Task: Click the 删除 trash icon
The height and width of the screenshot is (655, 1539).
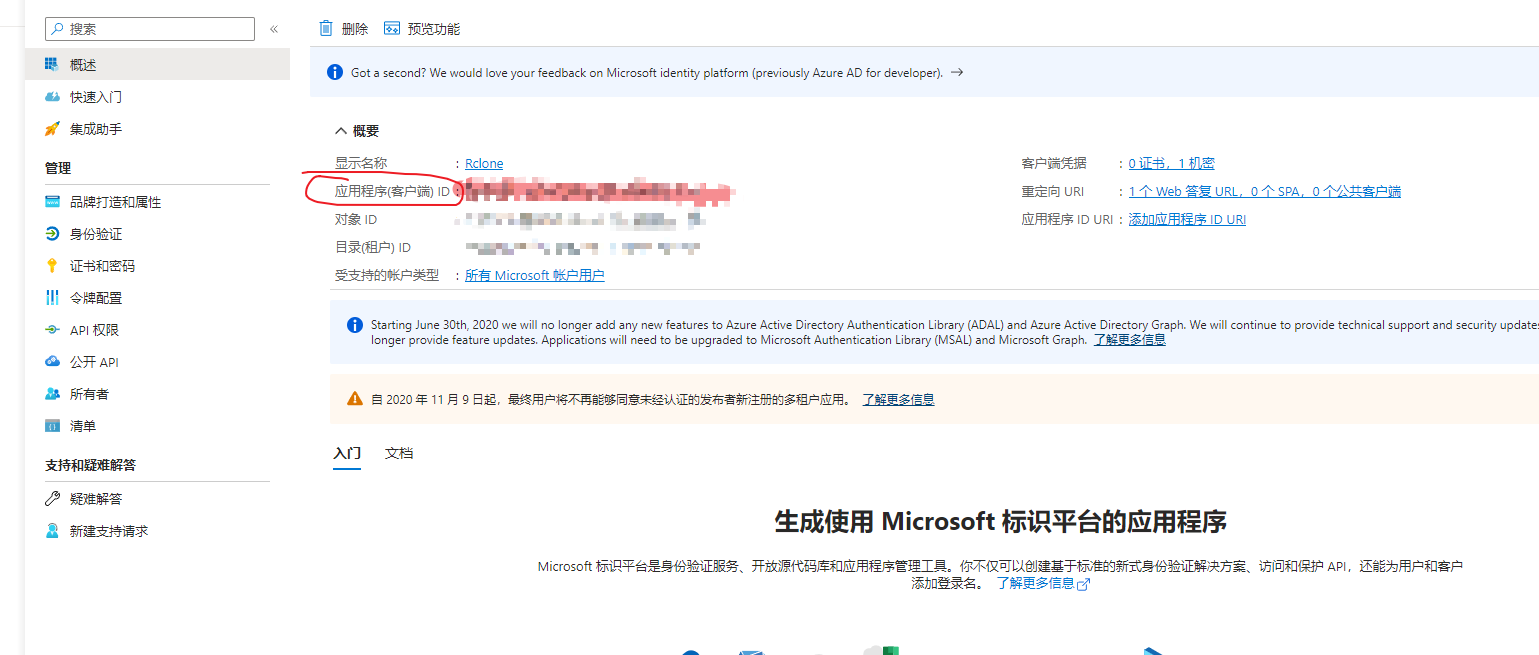Action: 326,29
